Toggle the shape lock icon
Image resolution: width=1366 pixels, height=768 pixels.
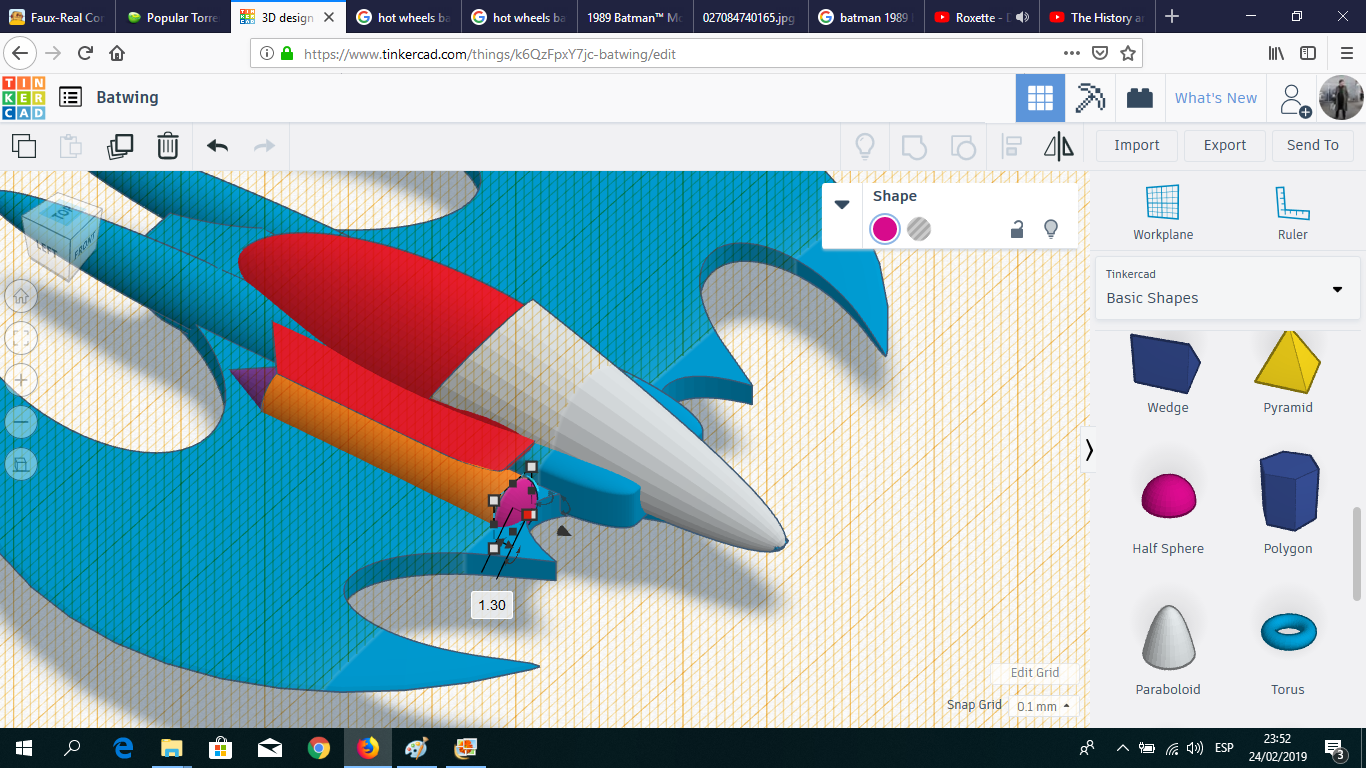pyautogui.click(x=1017, y=229)
